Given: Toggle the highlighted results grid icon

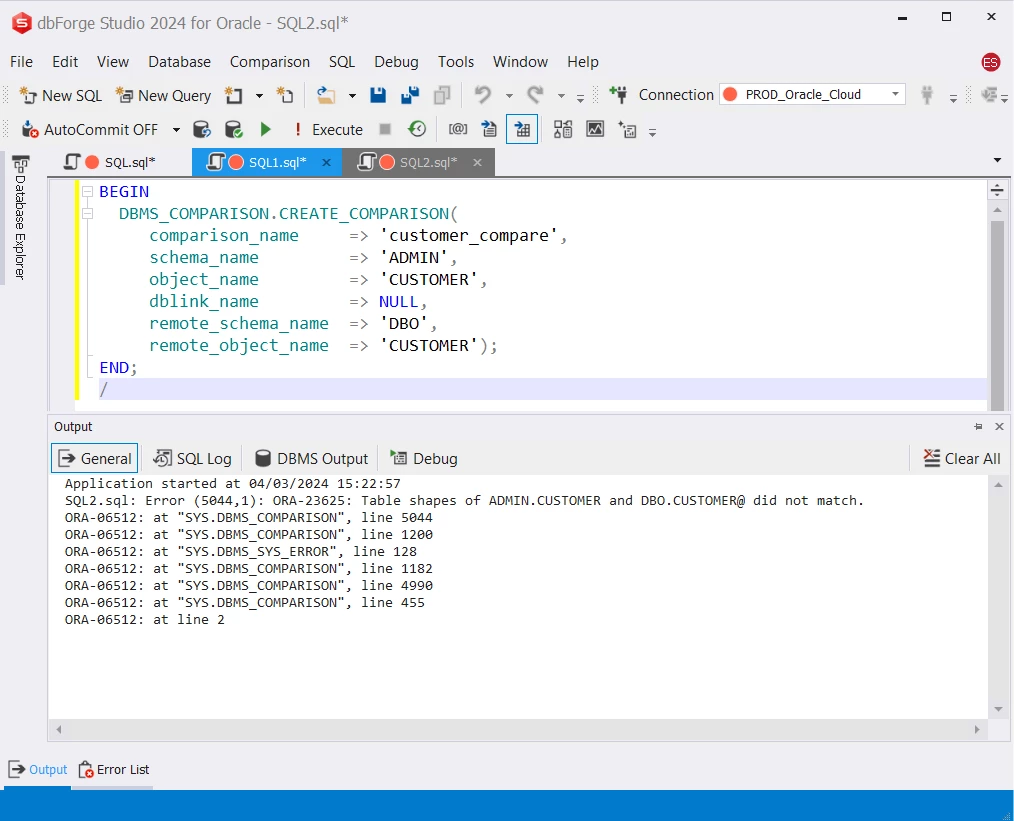Looking at the screenshot, I should click(x=522, y=130).
